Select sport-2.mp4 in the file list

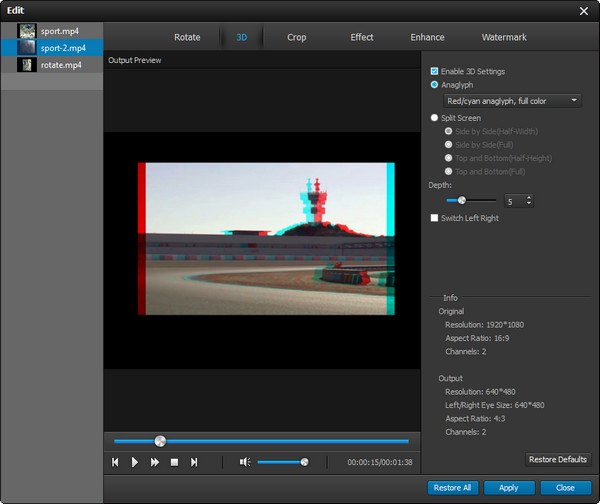(52, 48)
